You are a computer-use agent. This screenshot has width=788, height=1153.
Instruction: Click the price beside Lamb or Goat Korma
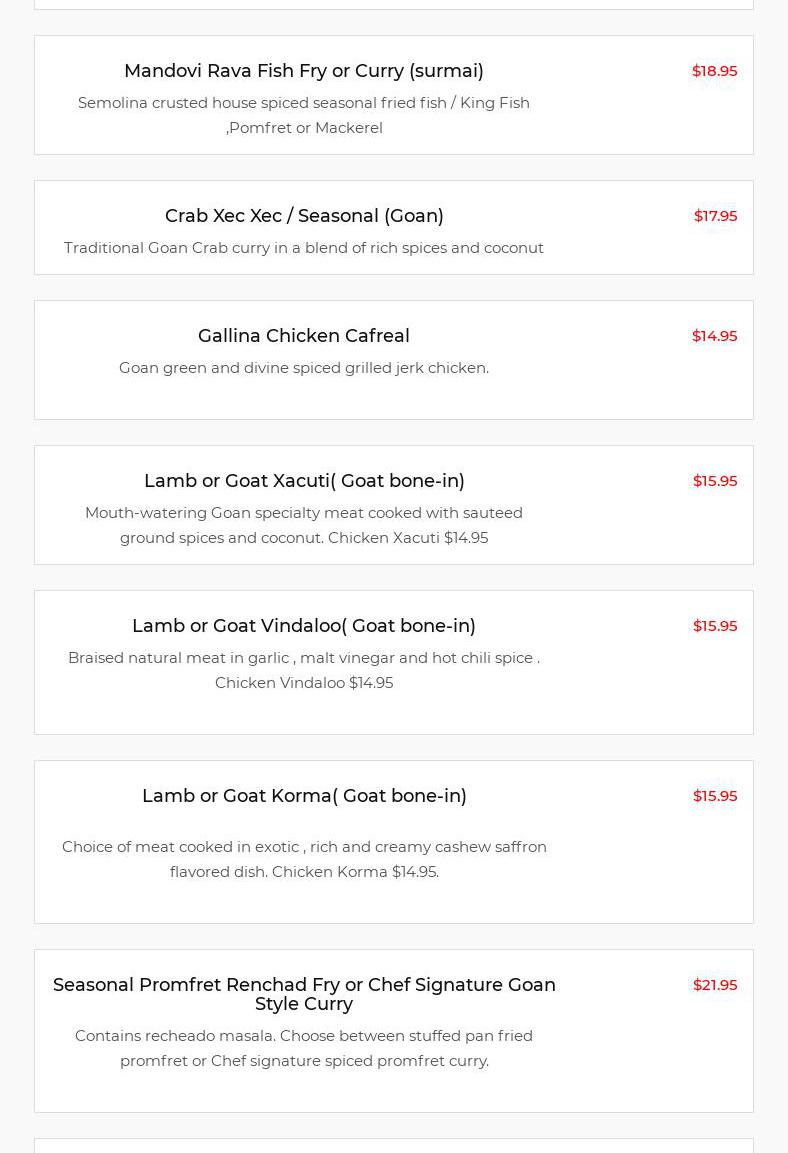714,796
